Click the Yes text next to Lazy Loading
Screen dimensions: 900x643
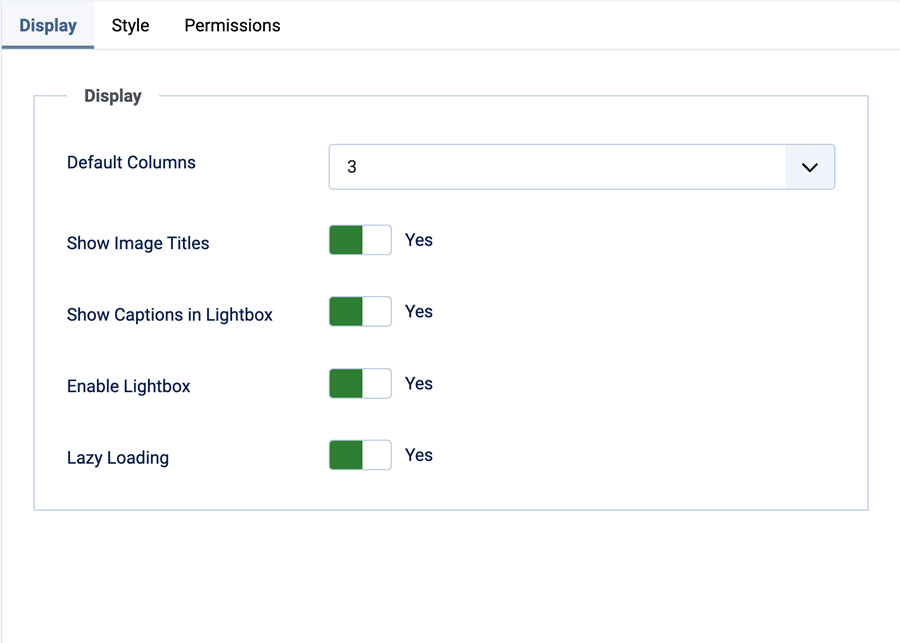pyautogui.click(x=418, y=455)
